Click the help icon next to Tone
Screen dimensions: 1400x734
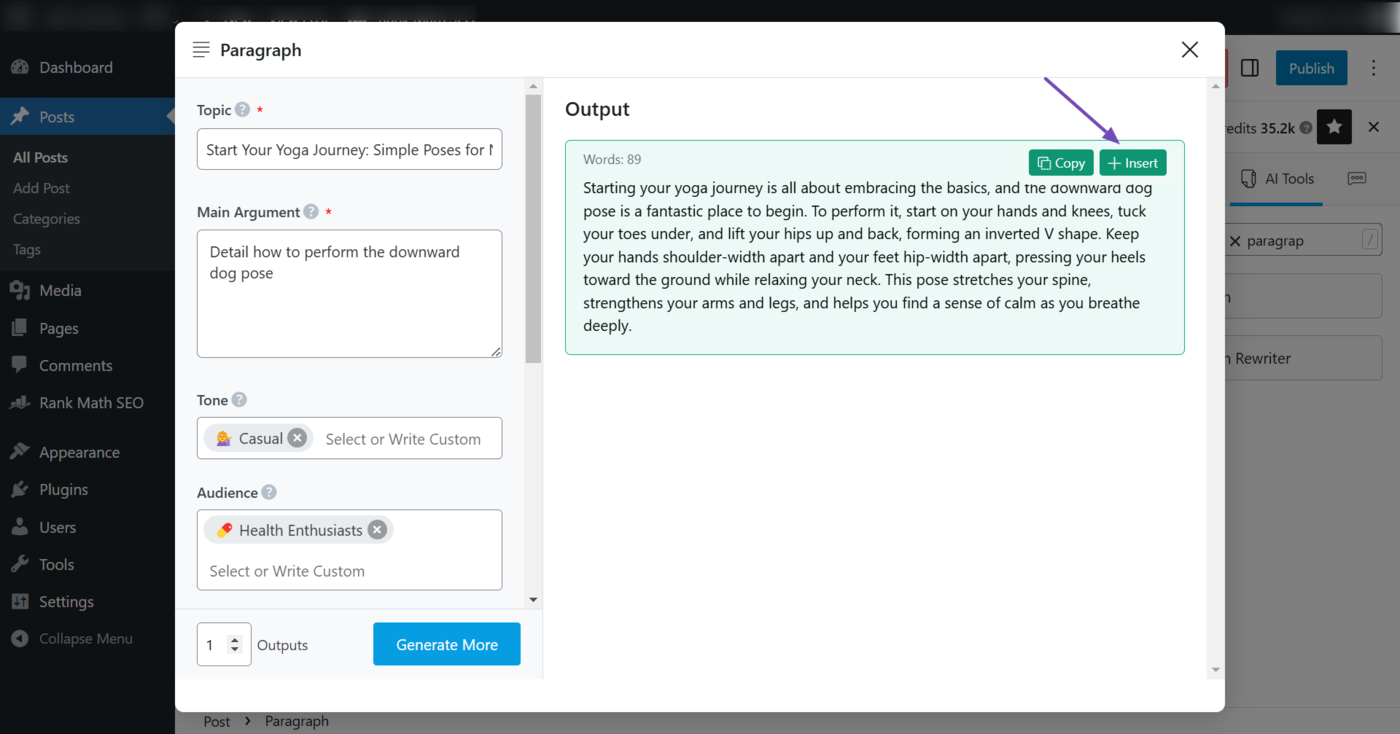click(x=240, y=400)
